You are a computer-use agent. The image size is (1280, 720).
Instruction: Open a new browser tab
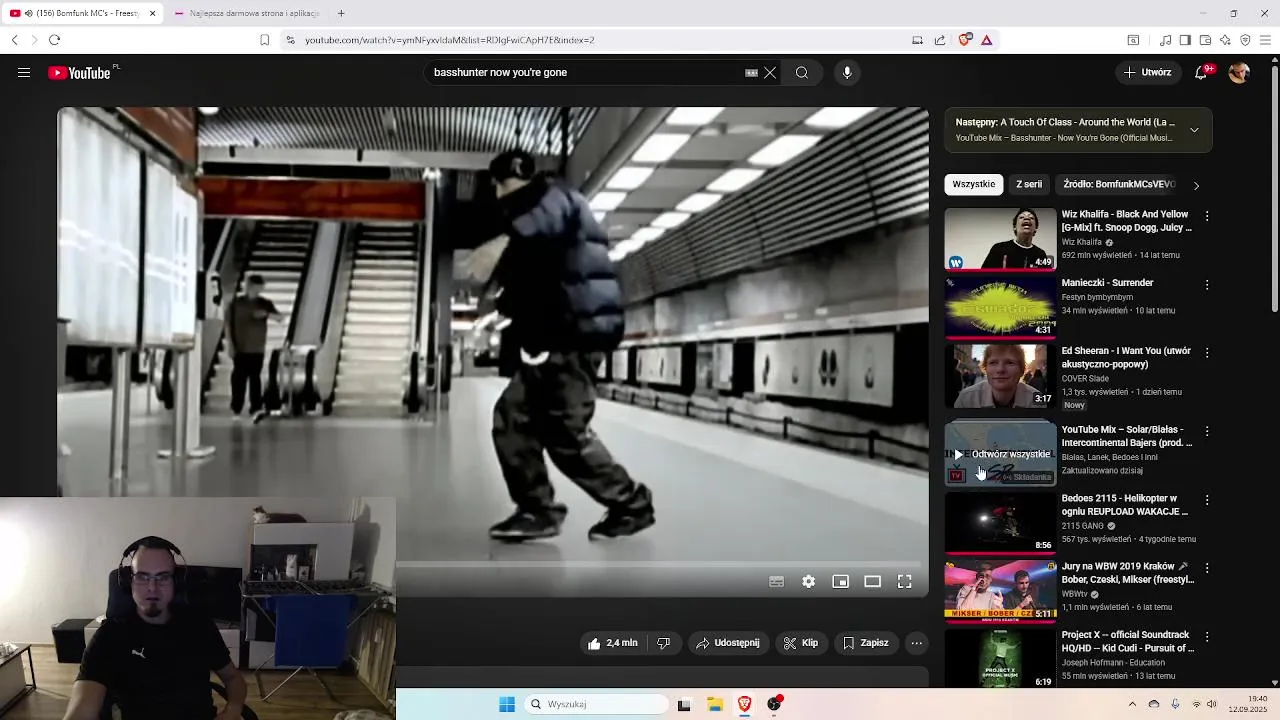pyautogui.click(x=341, y=13)
